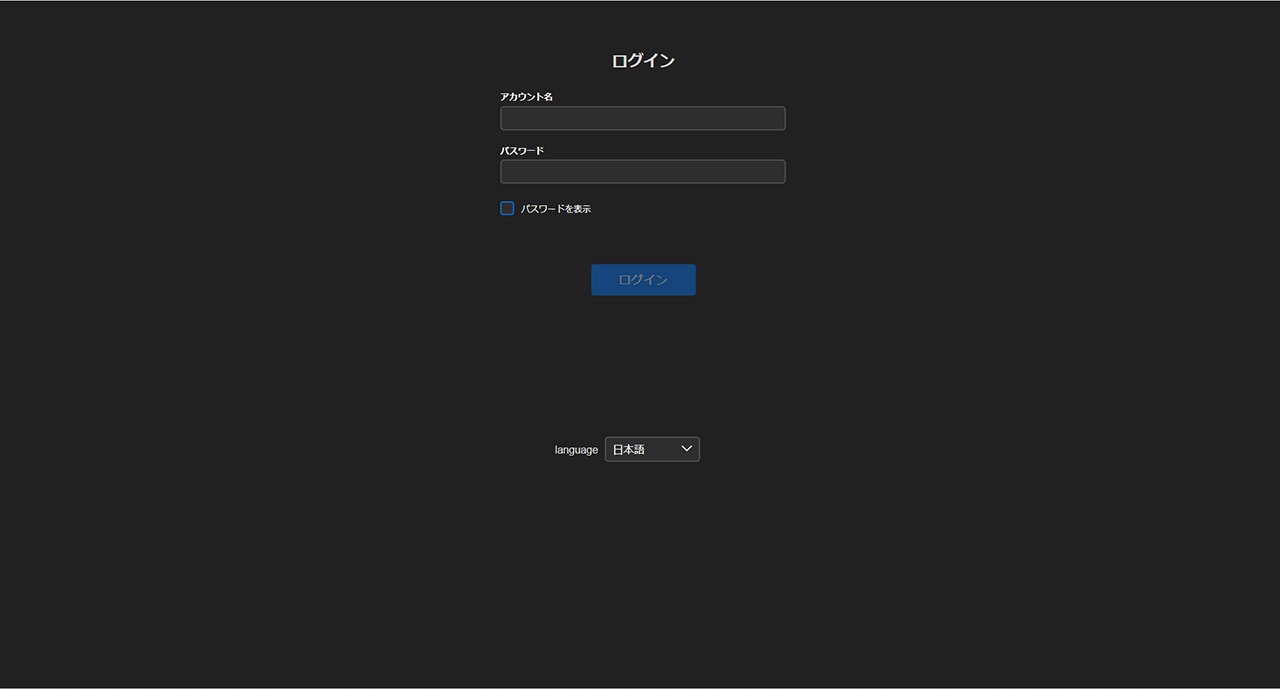Viewport: 1280px width, 689px height.
Task: Place cursor in the password textbox
Action: click(x=642, y=172)
